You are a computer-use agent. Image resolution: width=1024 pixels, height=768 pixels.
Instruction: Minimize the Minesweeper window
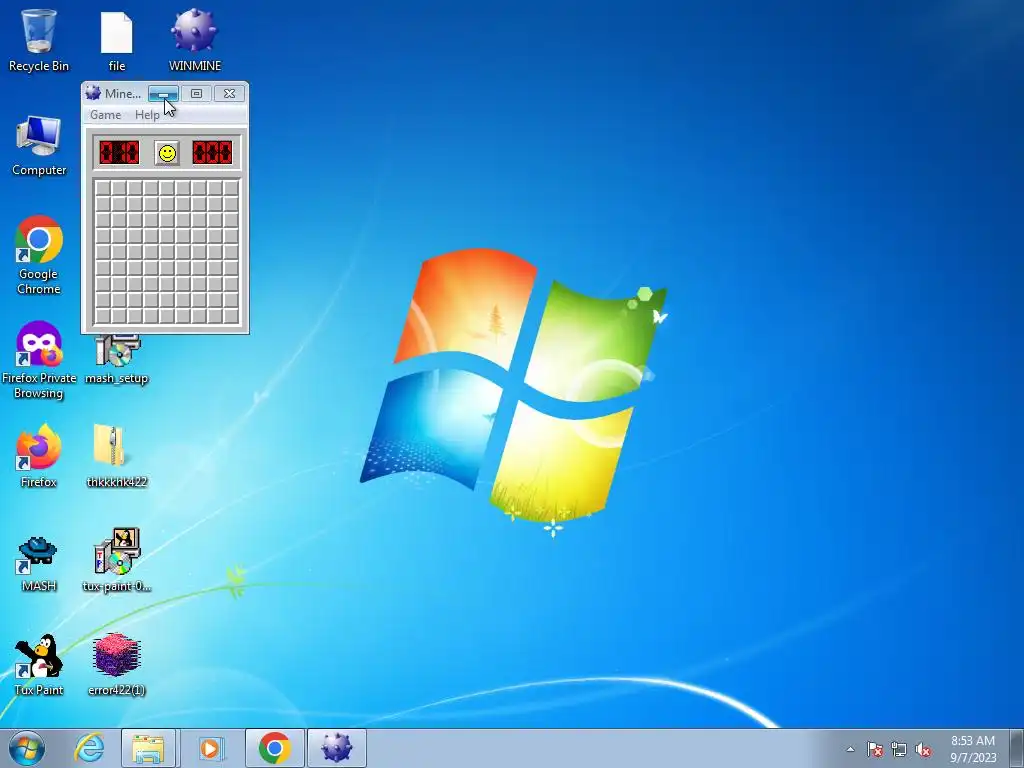click(163, 93)
